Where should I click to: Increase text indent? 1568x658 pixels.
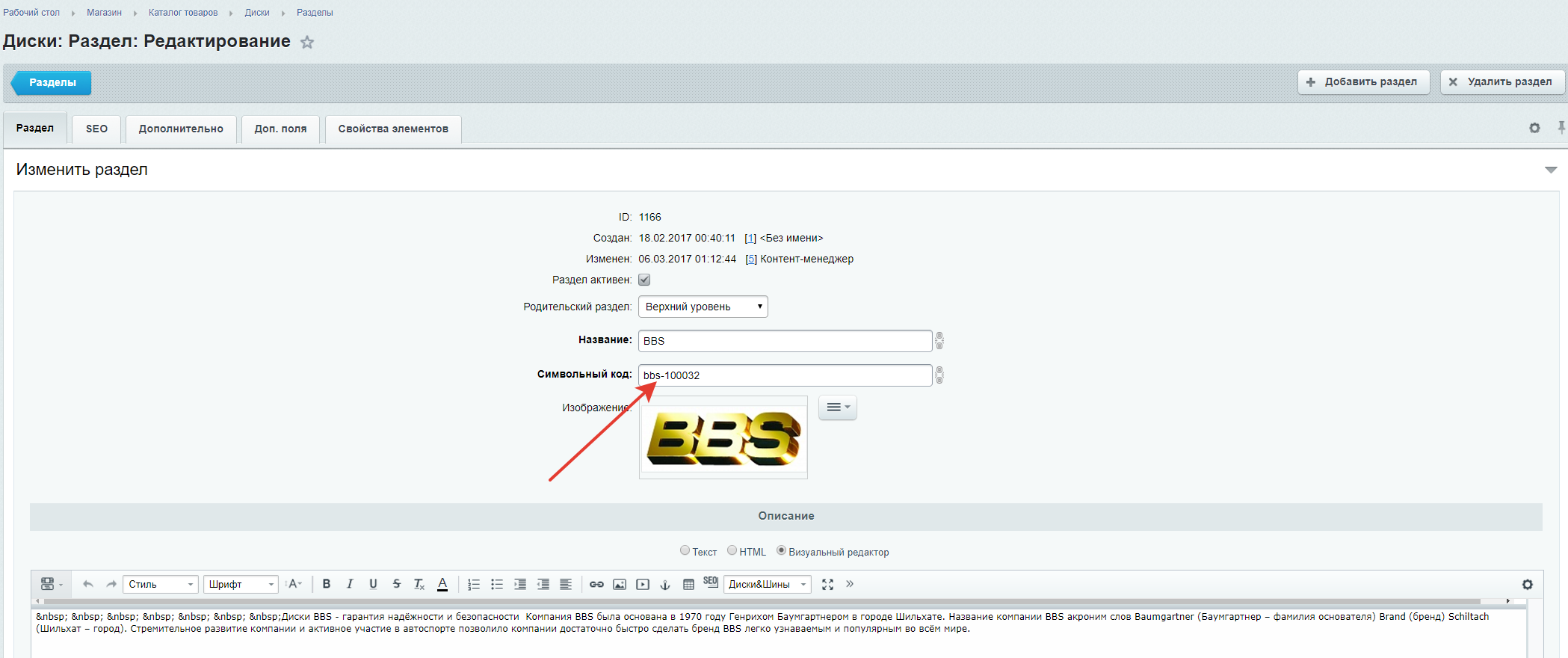520,584
